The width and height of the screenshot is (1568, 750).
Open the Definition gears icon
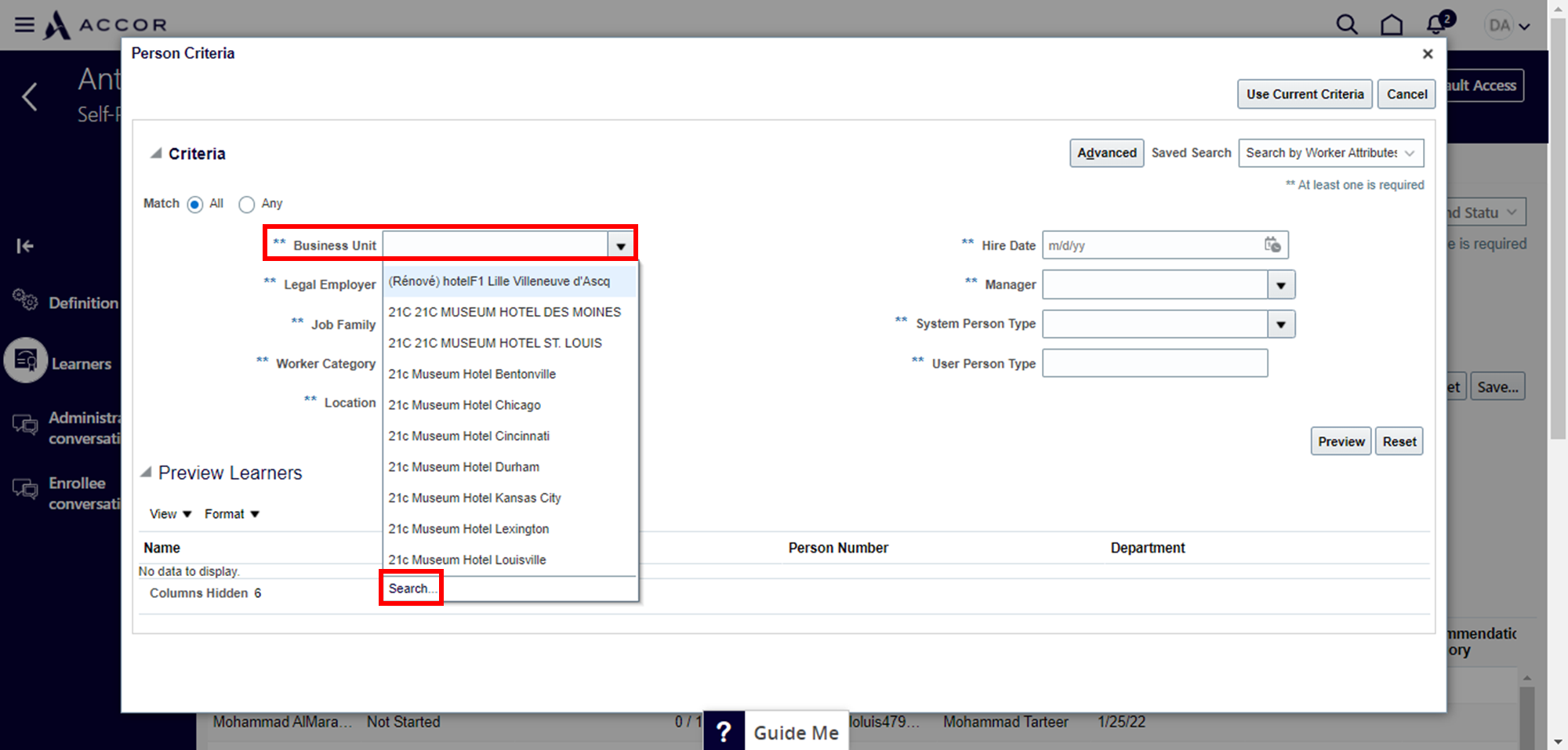pyautogui.click(x=25, y=300)
